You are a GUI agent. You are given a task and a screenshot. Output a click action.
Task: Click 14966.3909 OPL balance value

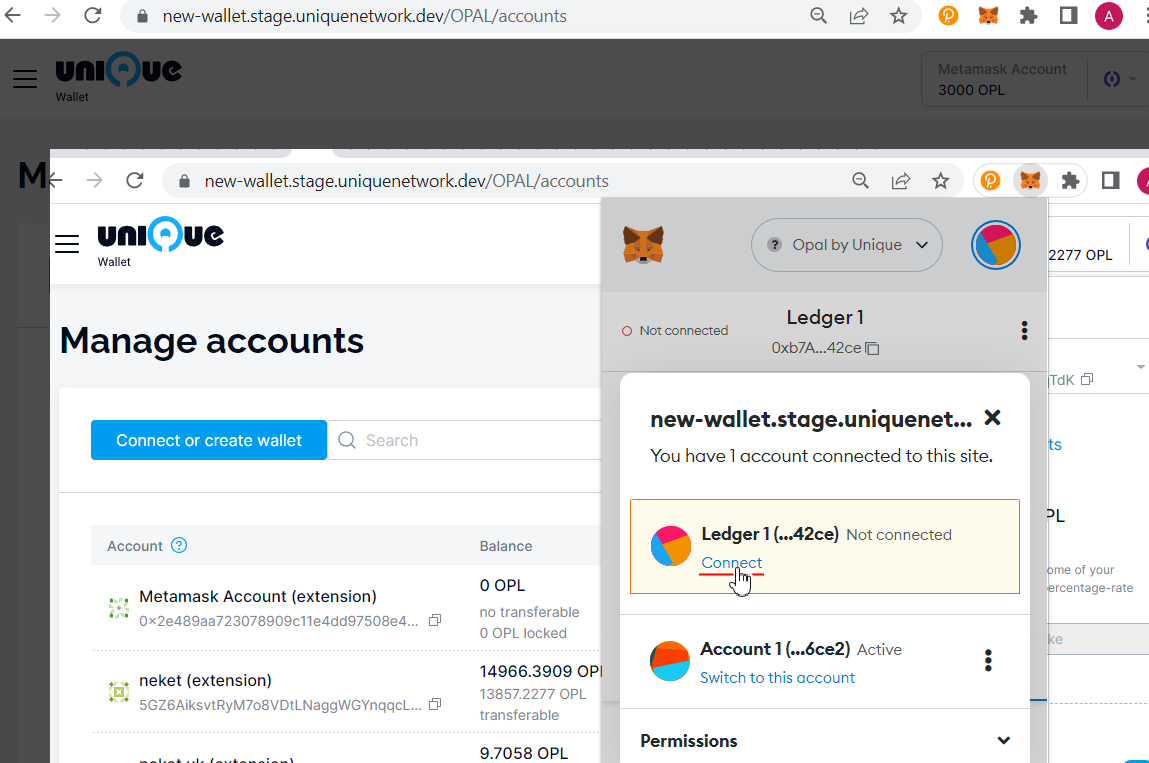[x=540, y=671]
